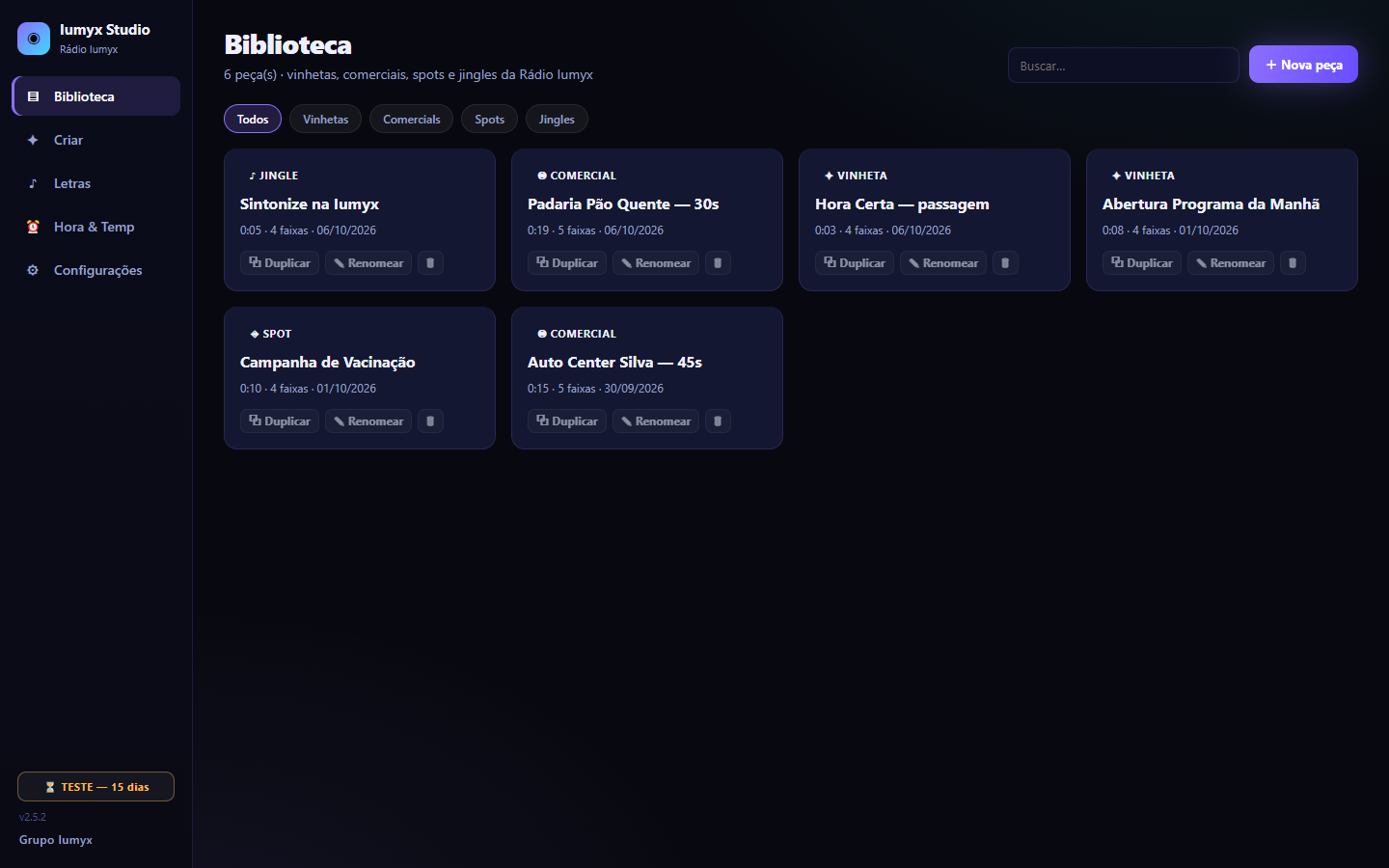
Task: Duplicate Sintonize na Iumyx jingle
Action: [280, 263]
